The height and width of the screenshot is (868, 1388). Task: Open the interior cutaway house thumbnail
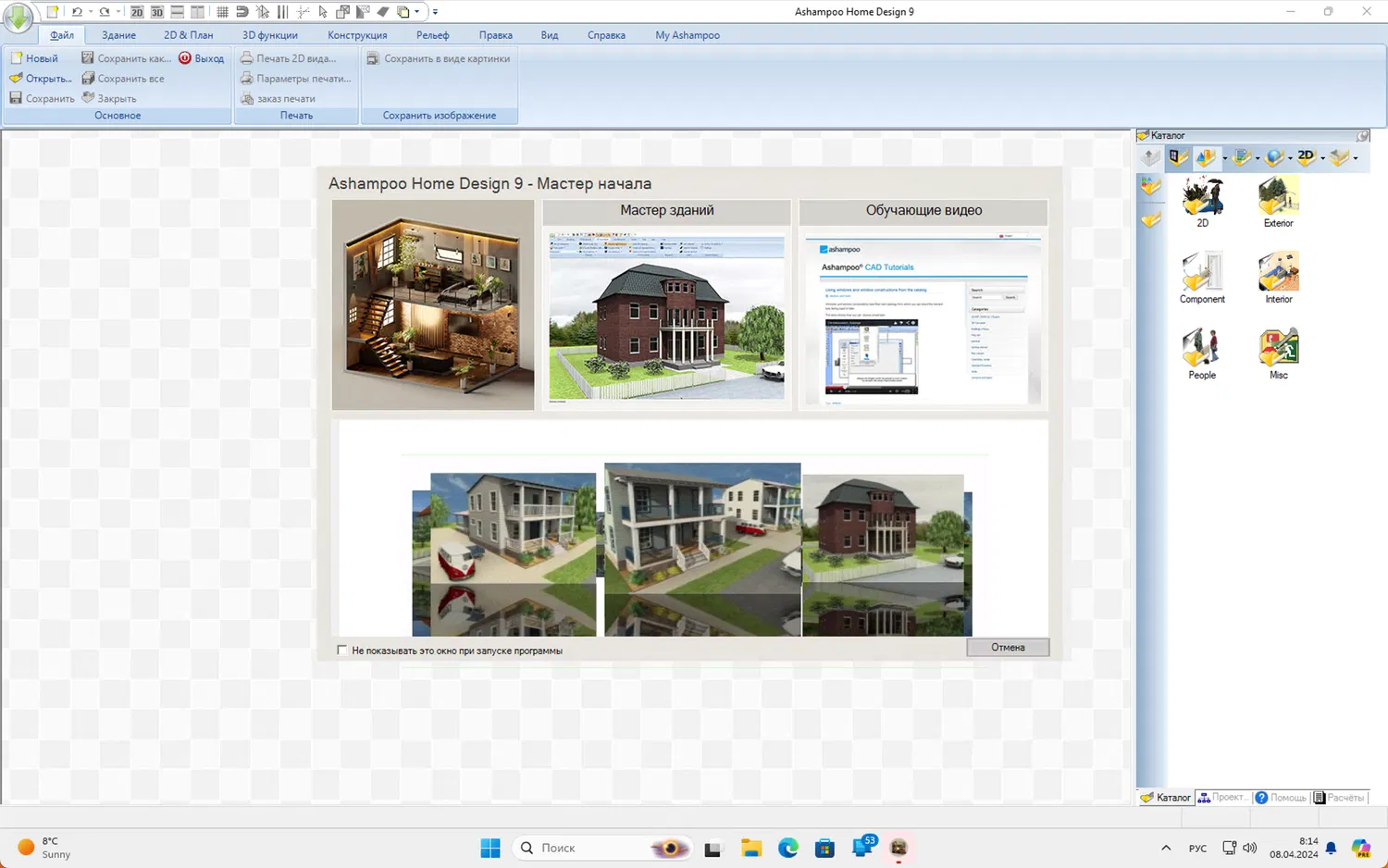click(433, 304)
